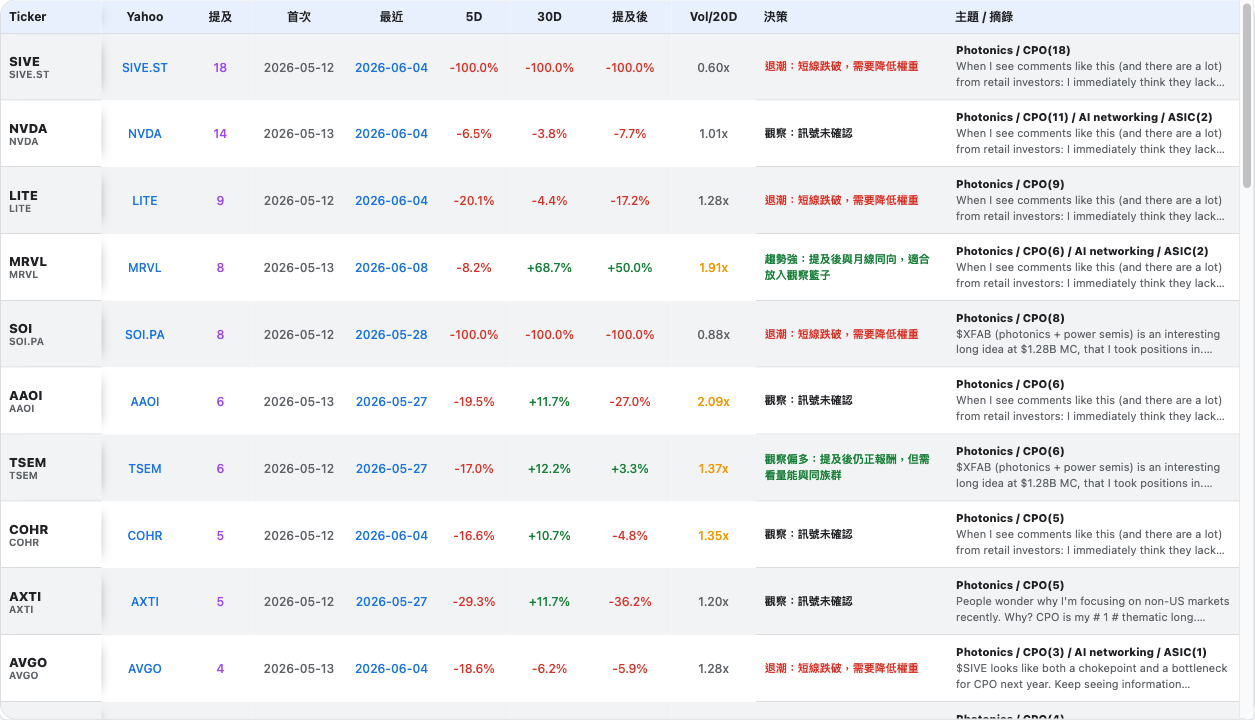Click the 1.35x volume value for COHR

tap(713, 536)
